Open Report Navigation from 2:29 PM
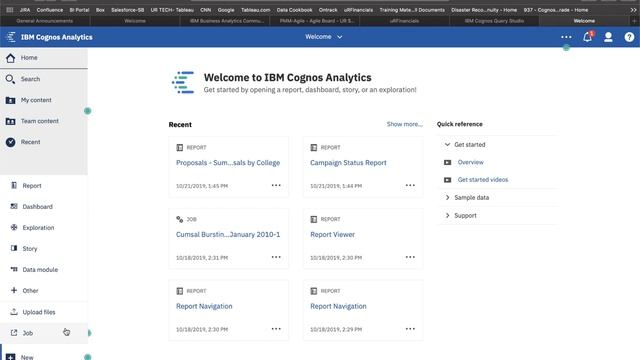 click(338, 306)
